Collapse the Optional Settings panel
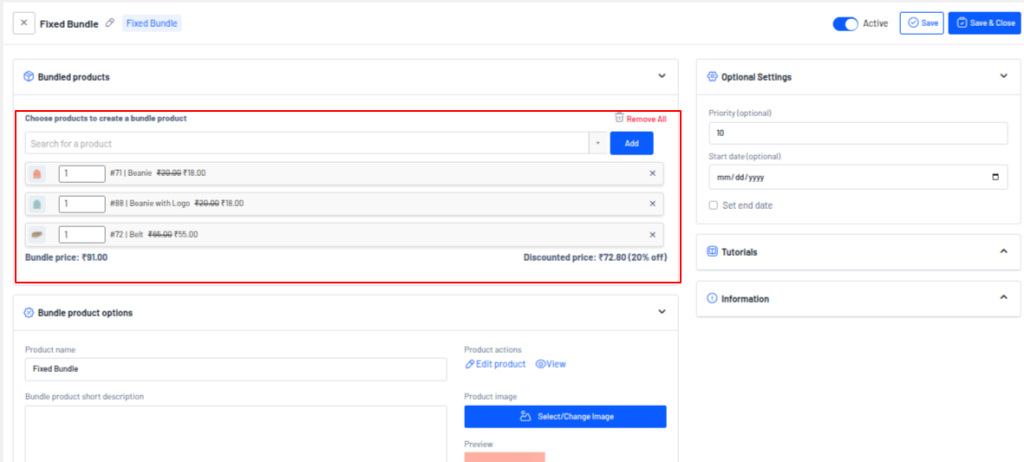Screen dimensions: 1024x462 [1003, 76]
